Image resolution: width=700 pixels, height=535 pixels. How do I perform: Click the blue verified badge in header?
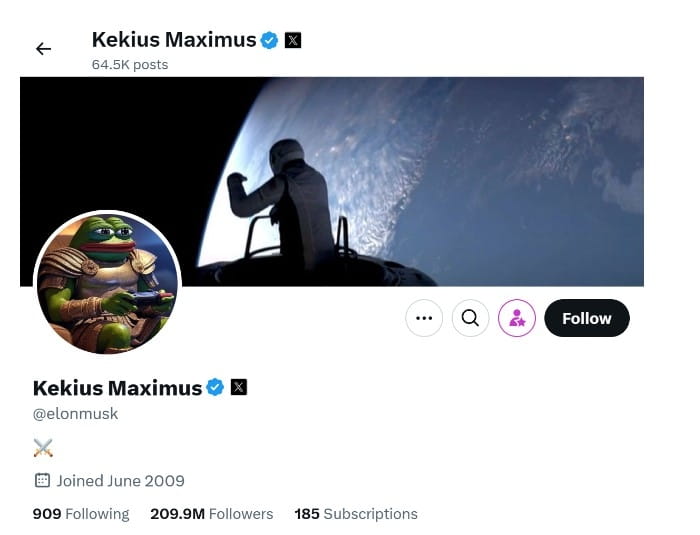(269, 40)
